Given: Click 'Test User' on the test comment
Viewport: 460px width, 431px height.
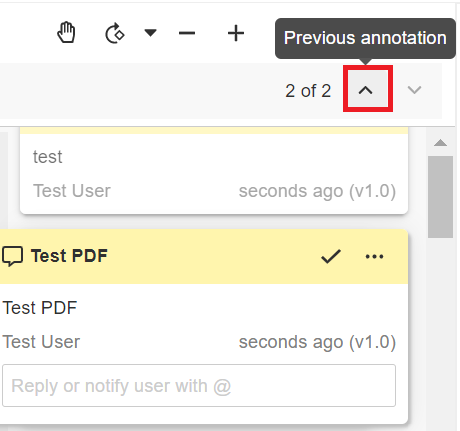Looking at the screenshot, I should (x=72, y=191).
